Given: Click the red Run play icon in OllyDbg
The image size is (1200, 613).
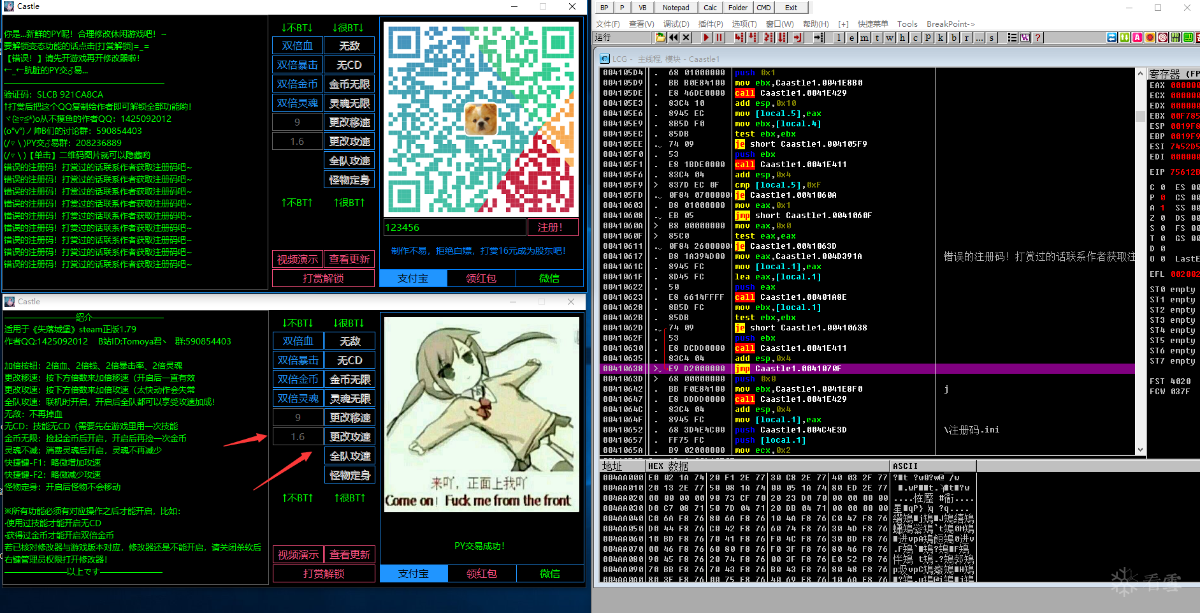Looking at the screenshot, I should point(706,37).
